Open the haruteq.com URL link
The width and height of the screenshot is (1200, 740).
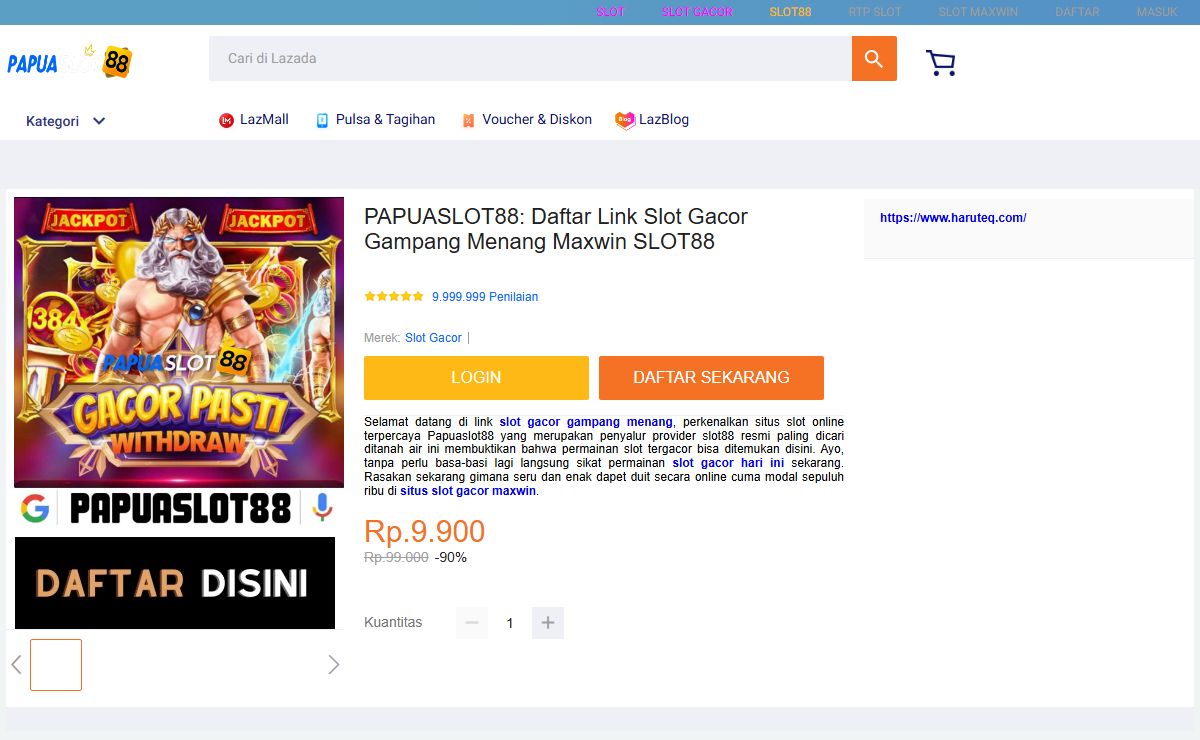point(953,218)
